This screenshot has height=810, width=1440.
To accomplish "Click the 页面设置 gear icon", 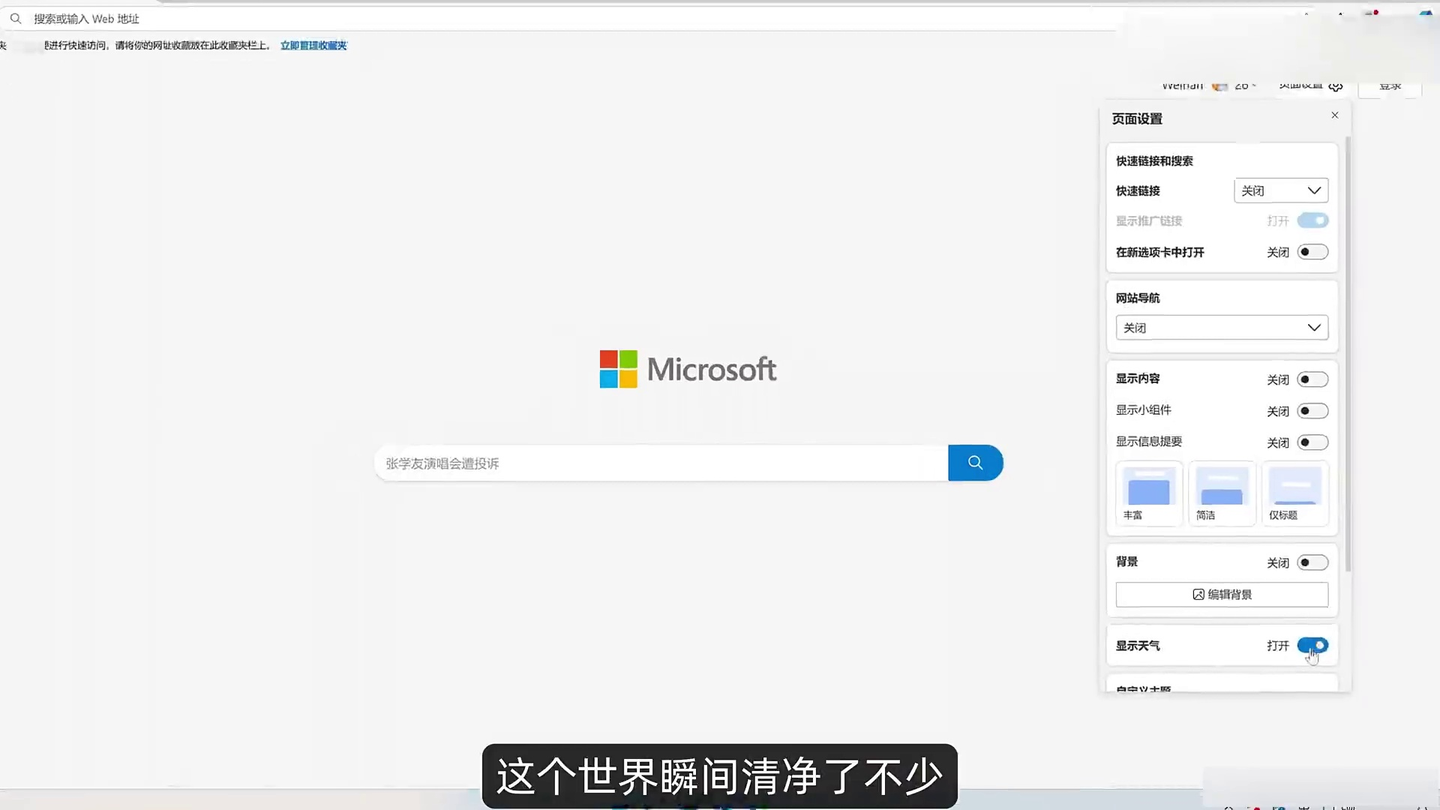I will point(1336,86).
